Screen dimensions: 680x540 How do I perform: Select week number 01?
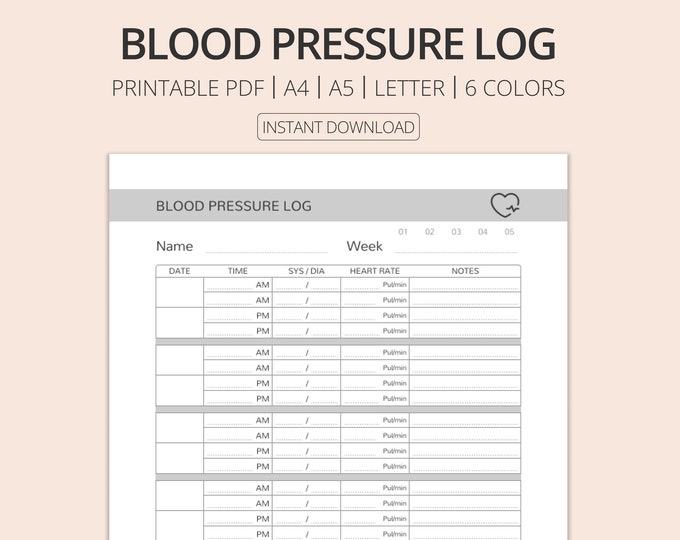click(403, 232)
